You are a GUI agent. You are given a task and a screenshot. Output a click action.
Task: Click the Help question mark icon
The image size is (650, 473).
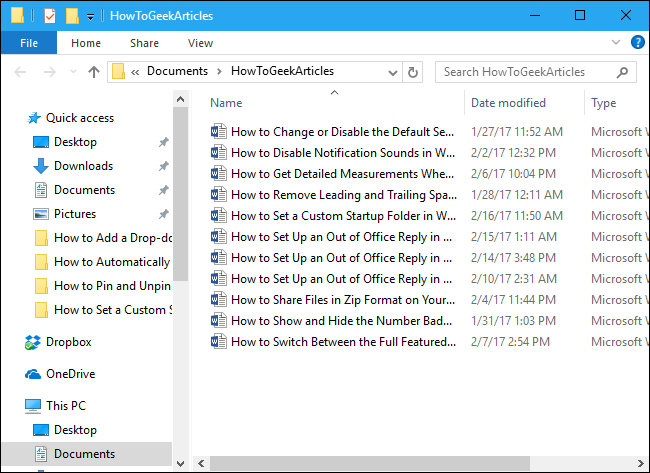[637, 43]
